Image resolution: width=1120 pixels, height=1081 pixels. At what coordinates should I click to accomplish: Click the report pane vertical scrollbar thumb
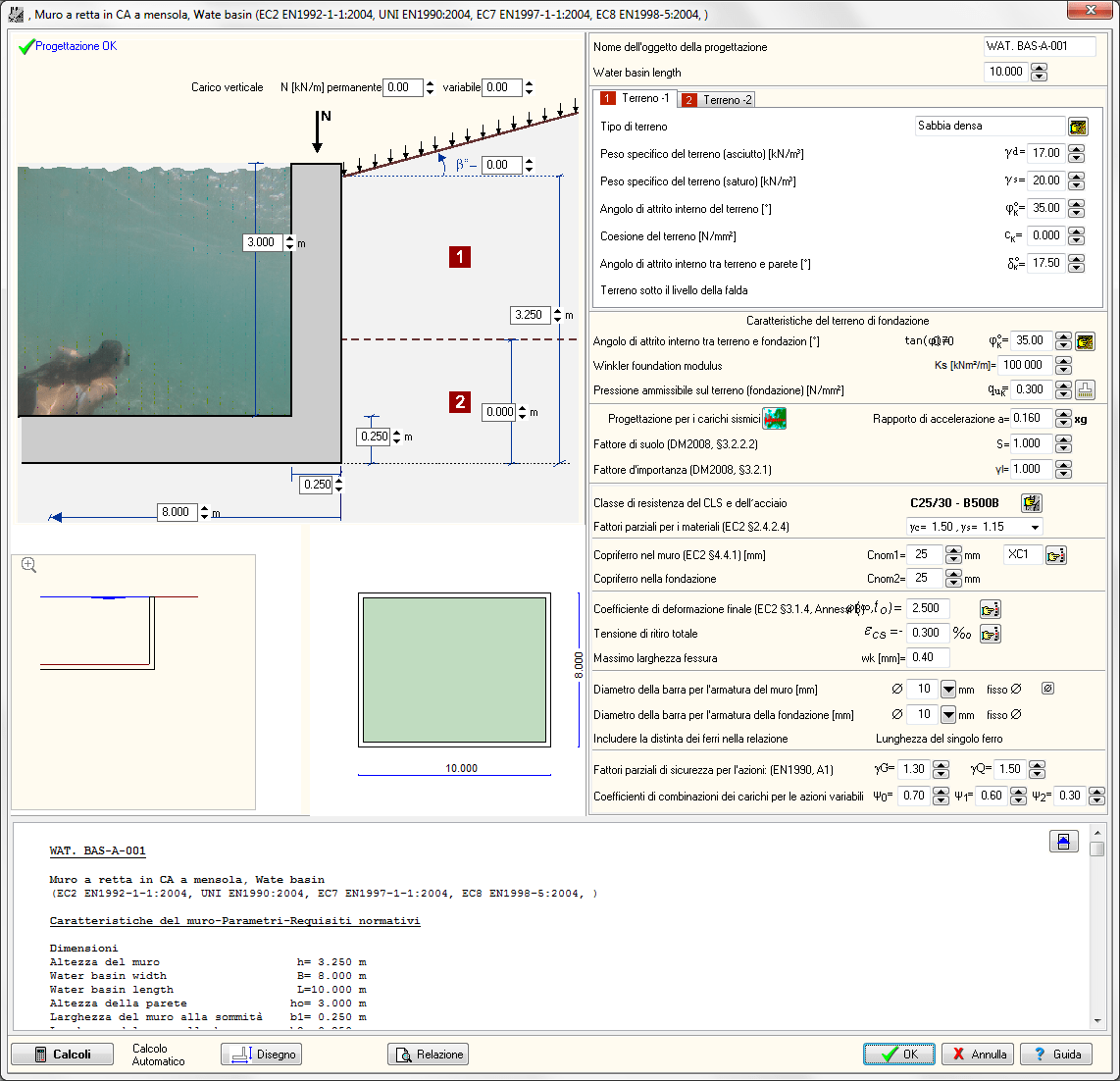(1097, 849)
